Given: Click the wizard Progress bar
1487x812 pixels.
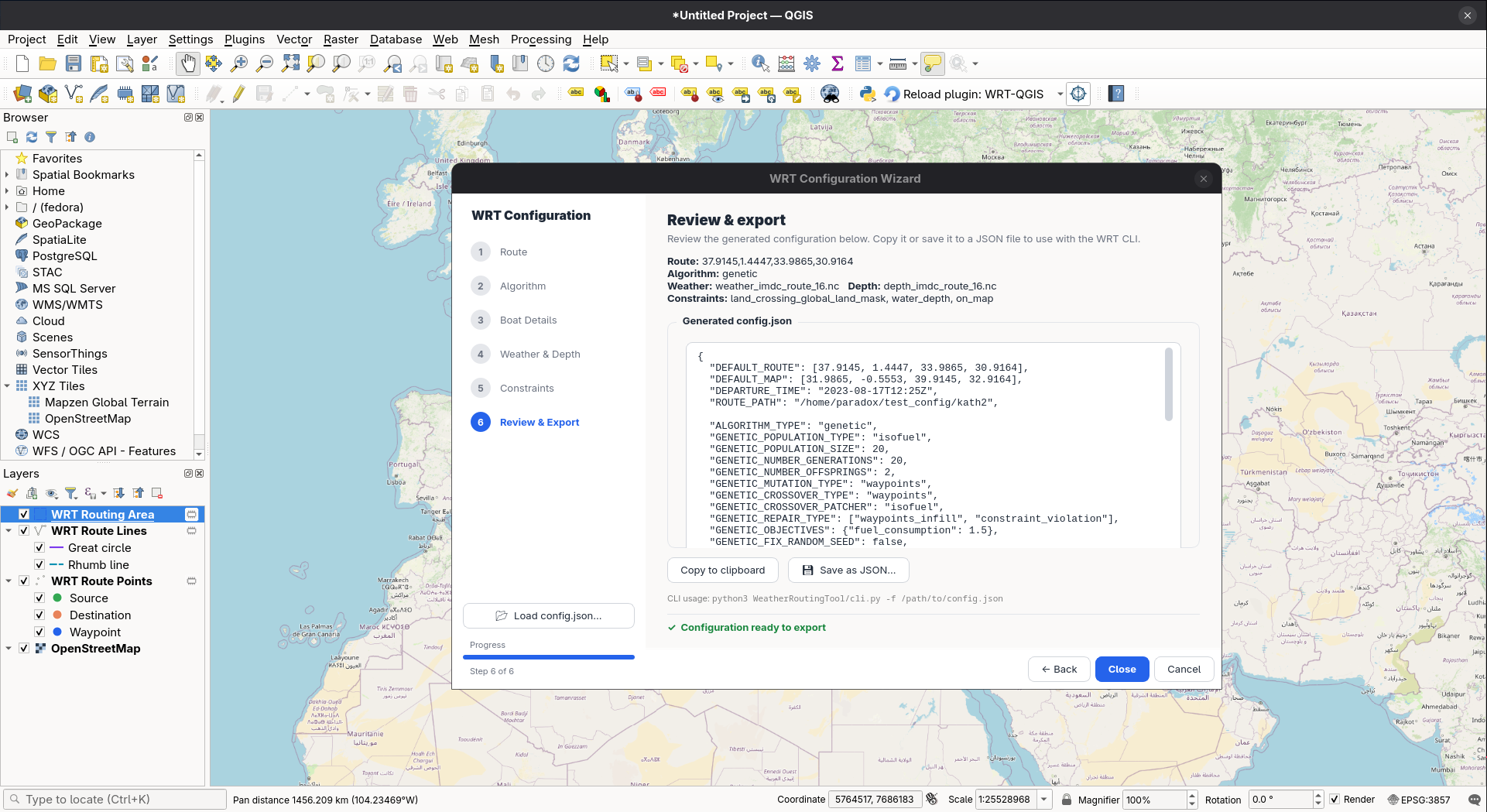Looking at the screenshot, I should click(x=549, y=657).
